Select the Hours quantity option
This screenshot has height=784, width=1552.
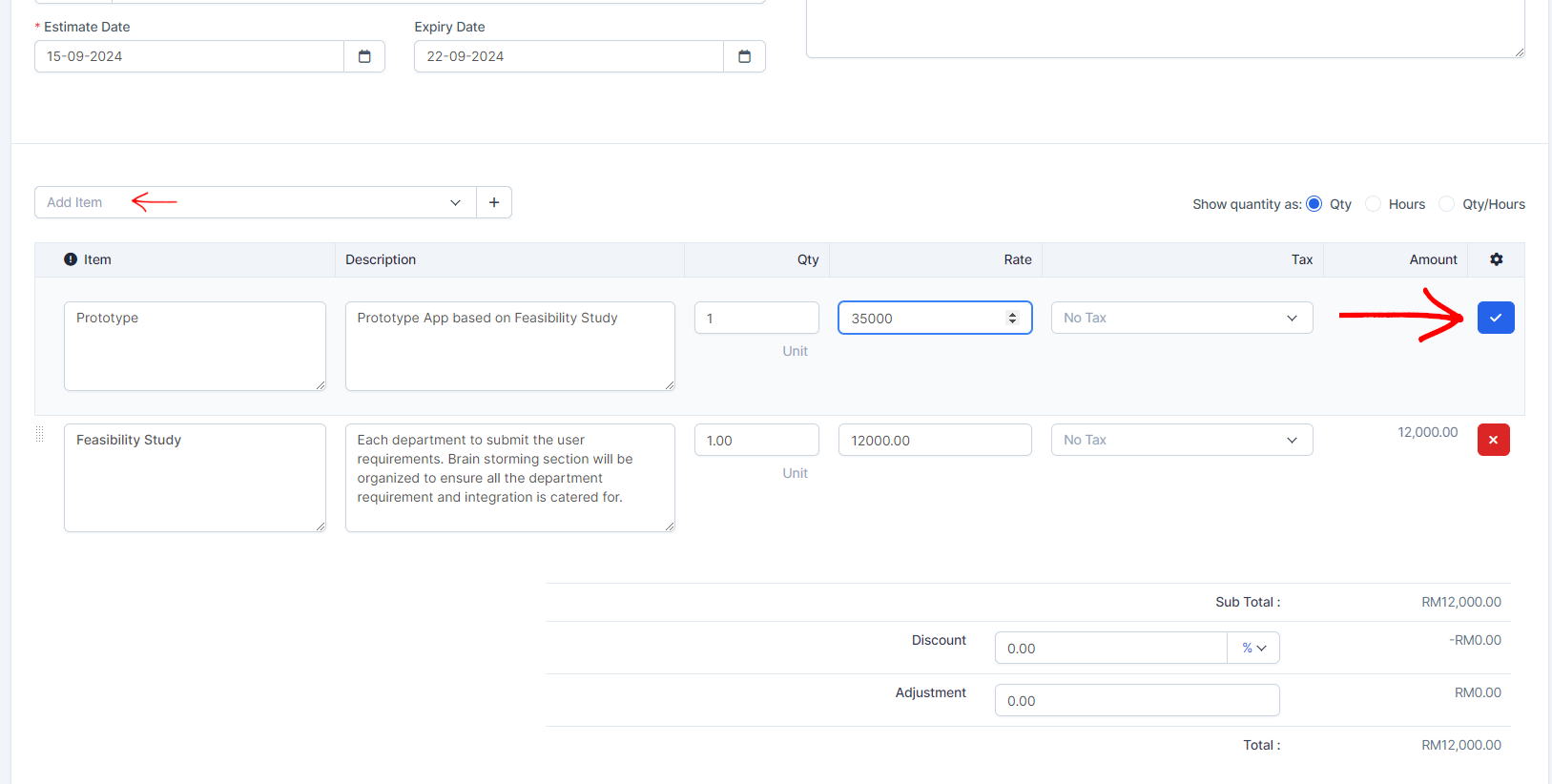click(x=1374, y=204)
